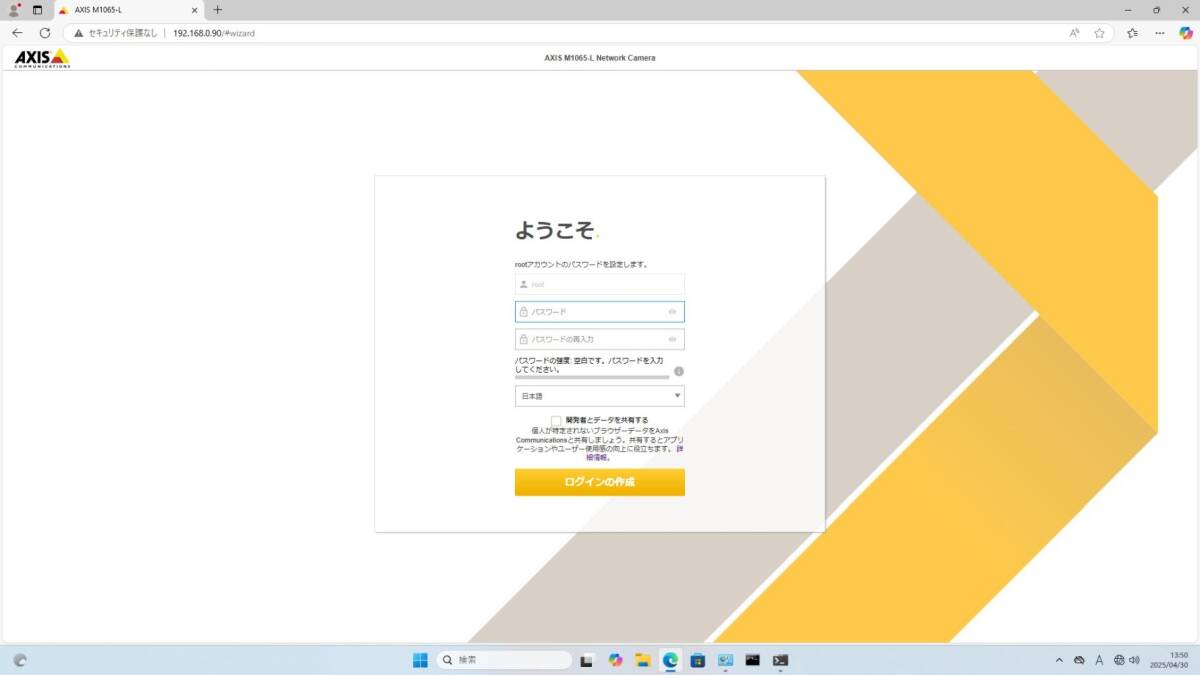
Task: Go back with the browser back arrow
Action: pyautogui.click(x=17, y=33)
